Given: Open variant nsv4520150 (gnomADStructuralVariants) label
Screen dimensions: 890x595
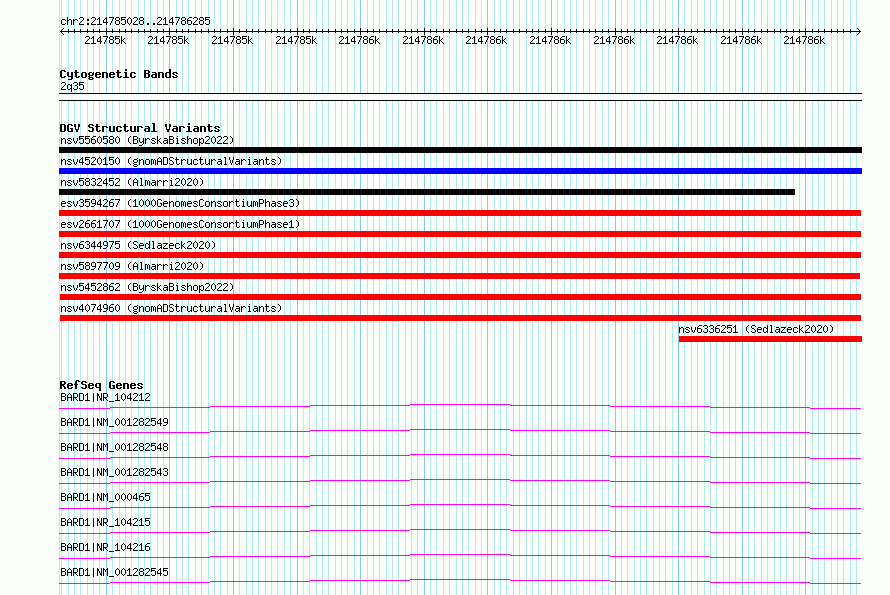Looking at the screenshot, I should pos(171,161).
